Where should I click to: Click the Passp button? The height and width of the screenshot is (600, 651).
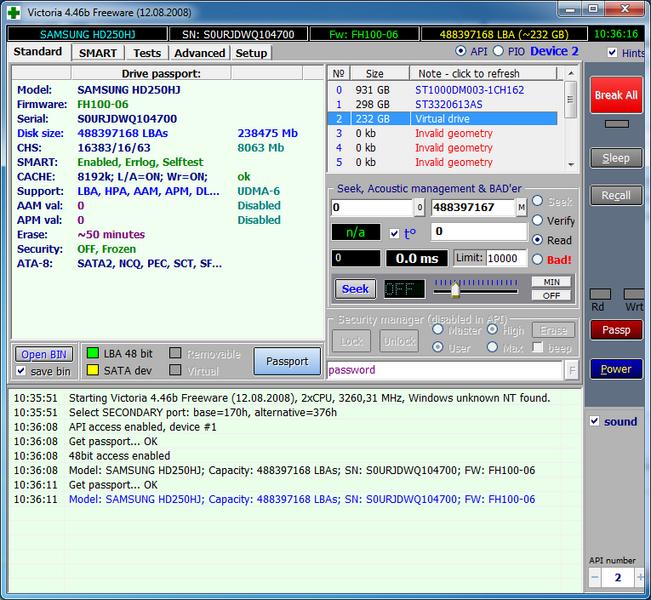click(x=616, y=330)
